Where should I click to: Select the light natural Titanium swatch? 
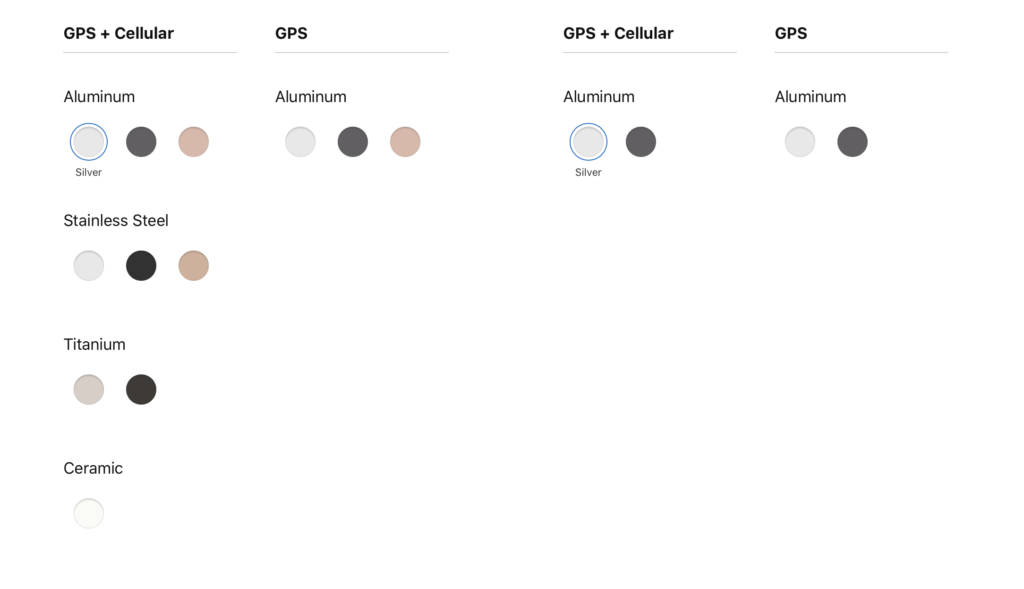89,390
